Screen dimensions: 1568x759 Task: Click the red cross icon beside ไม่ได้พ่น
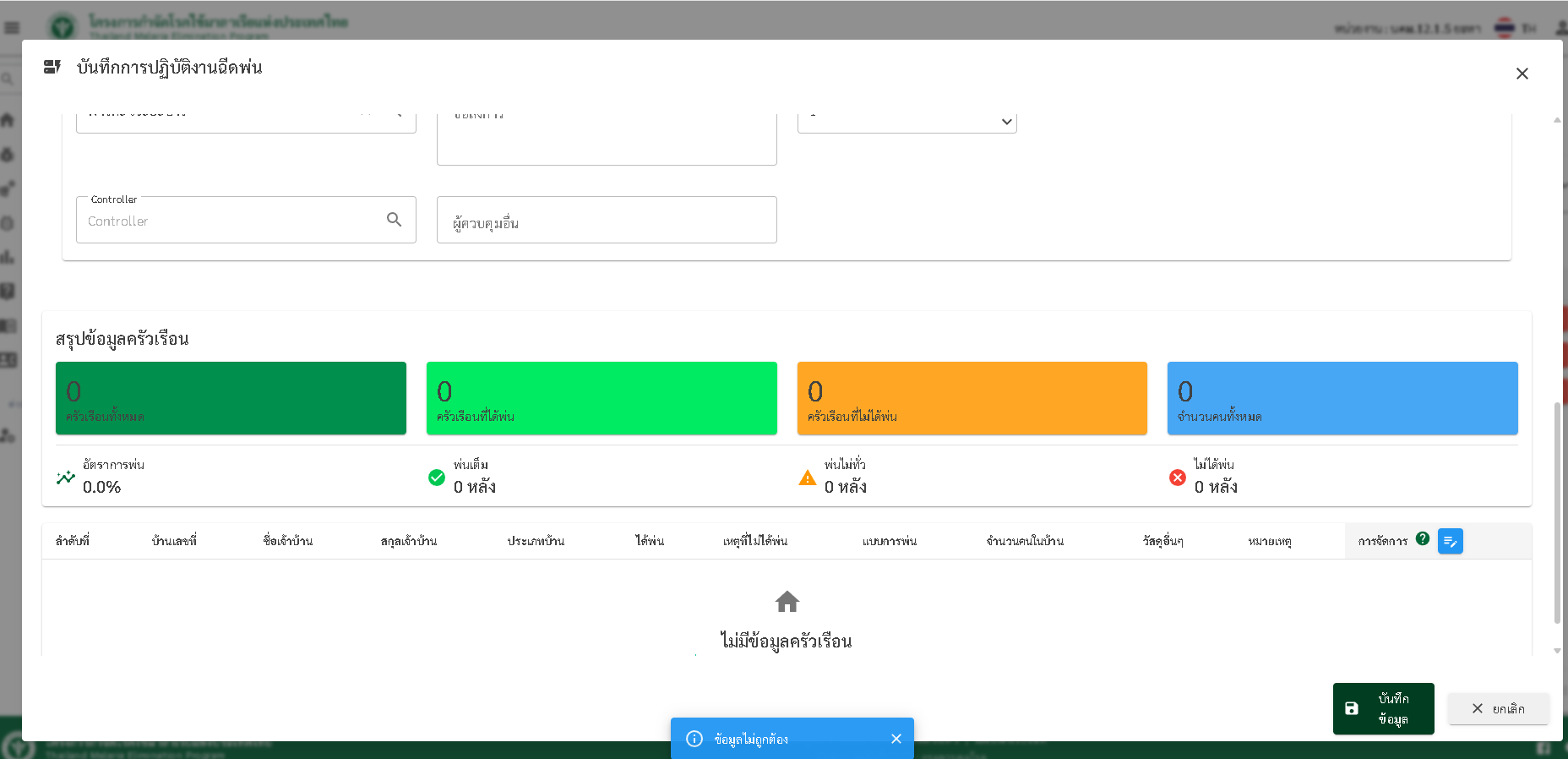pyautogui.click(x=1178, y=478)
